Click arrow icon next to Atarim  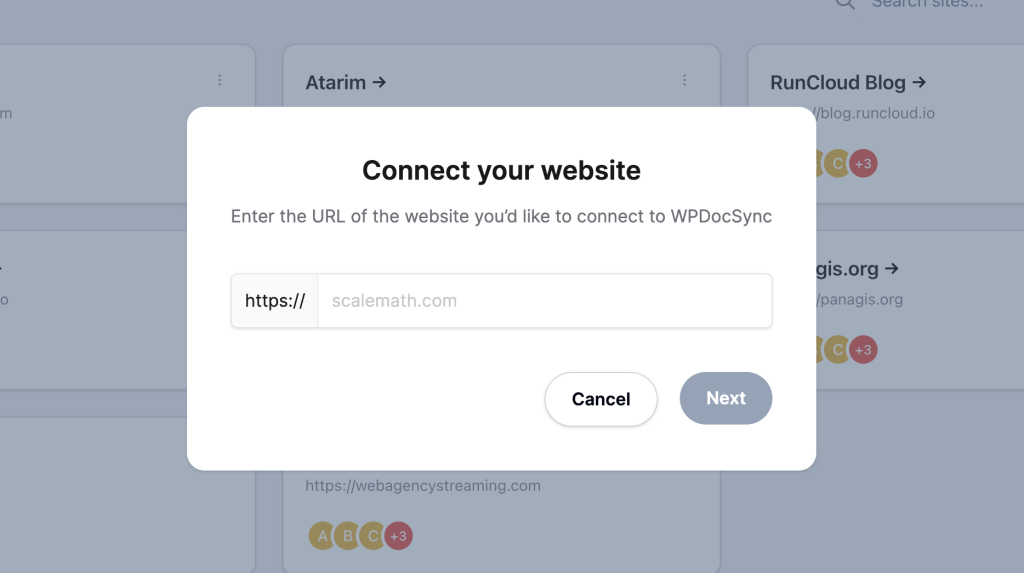(379, 82)
